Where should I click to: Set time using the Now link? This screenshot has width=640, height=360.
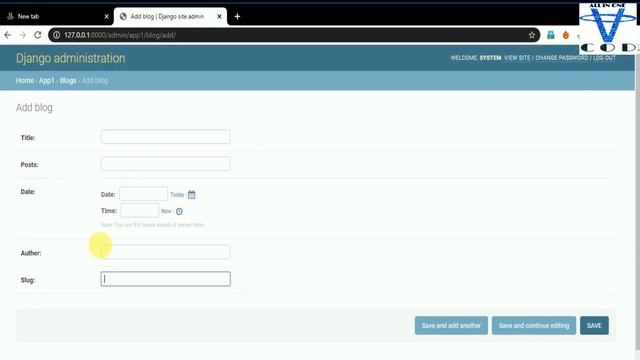click(x=166, y=211)
